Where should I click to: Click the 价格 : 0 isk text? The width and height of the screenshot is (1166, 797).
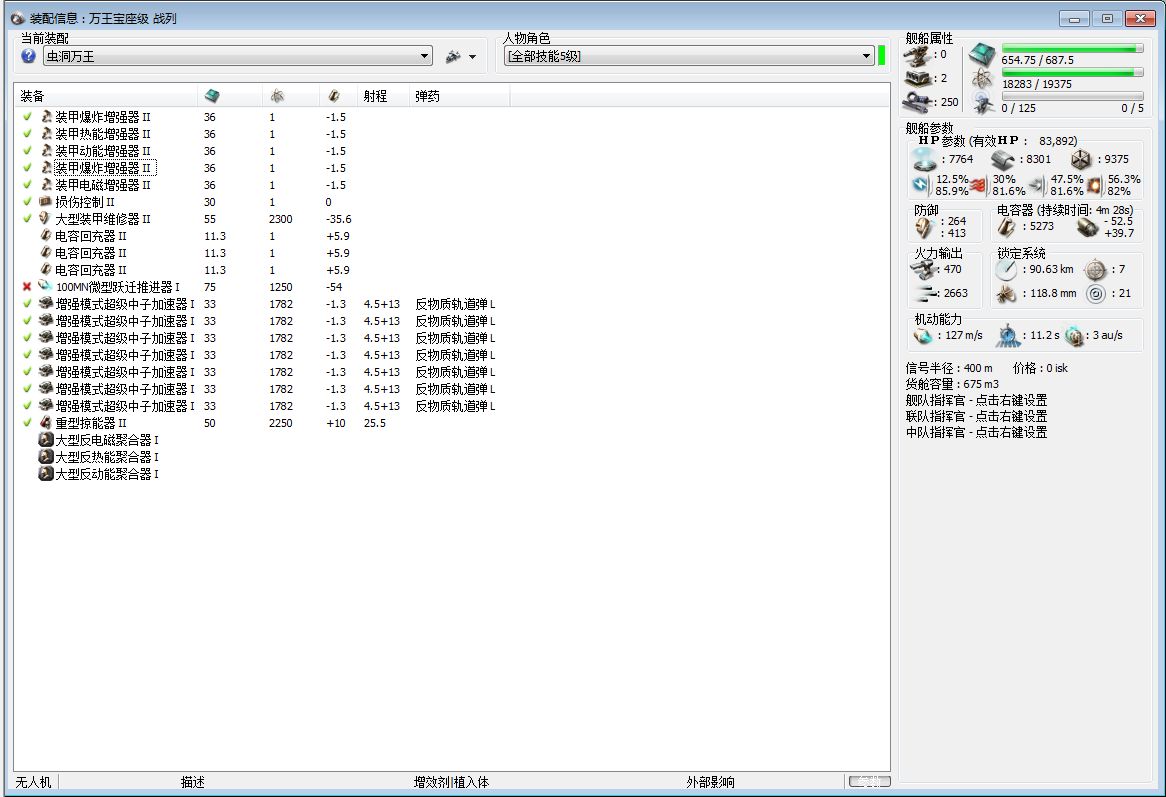pyautogui.click(x=1040, y=368)
